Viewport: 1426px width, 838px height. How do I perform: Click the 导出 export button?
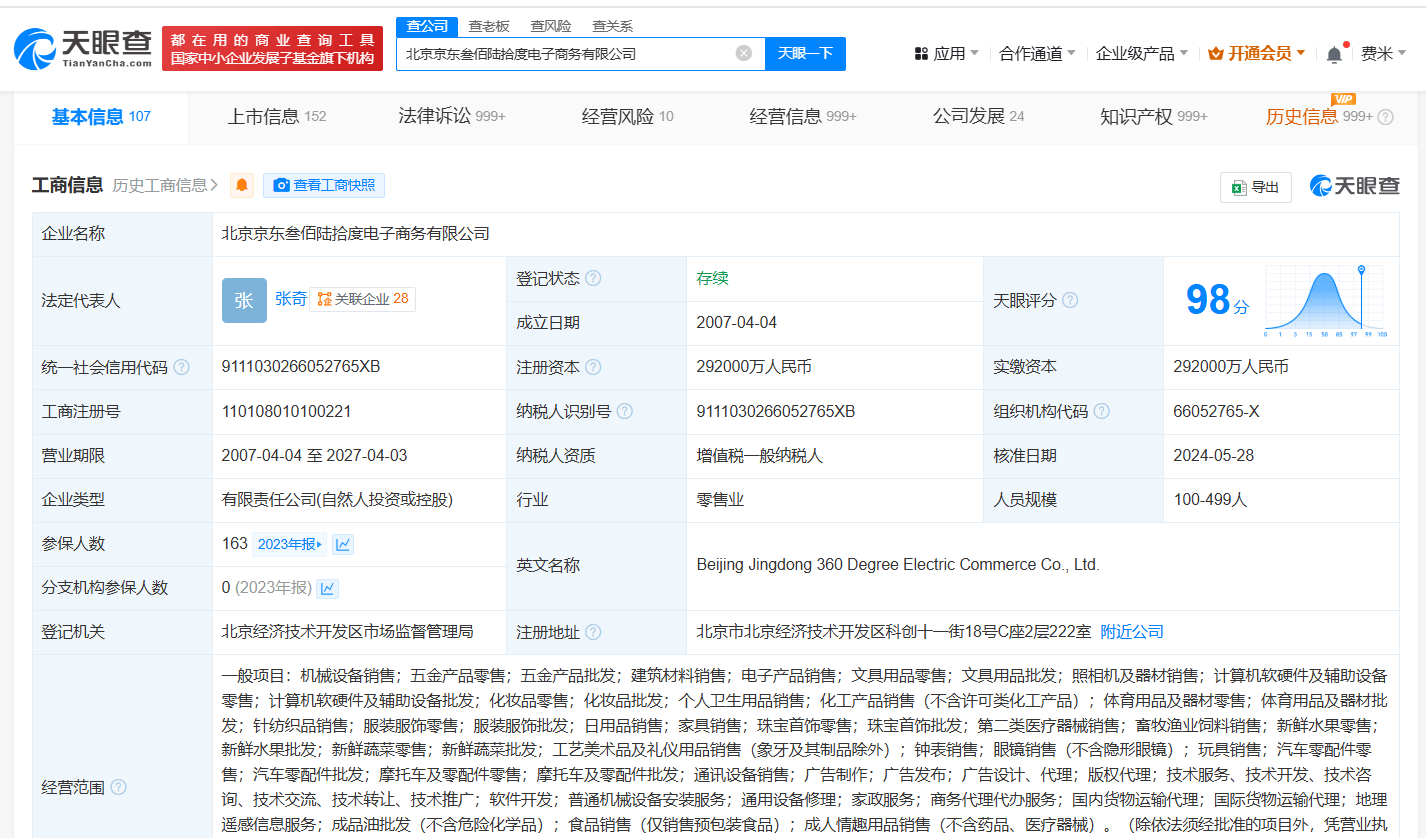[1255, 187]
